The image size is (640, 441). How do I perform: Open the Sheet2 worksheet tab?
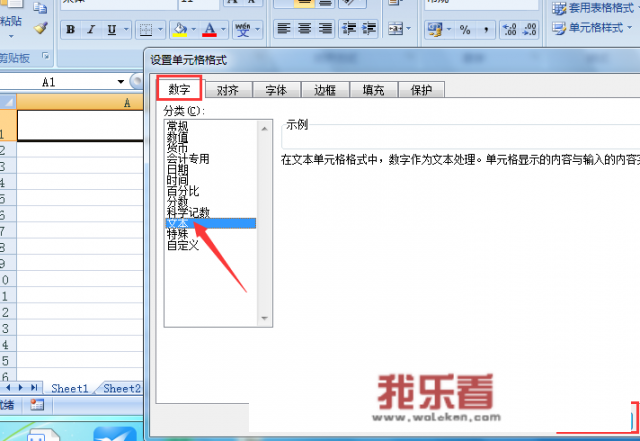click(x=122, y=388)
